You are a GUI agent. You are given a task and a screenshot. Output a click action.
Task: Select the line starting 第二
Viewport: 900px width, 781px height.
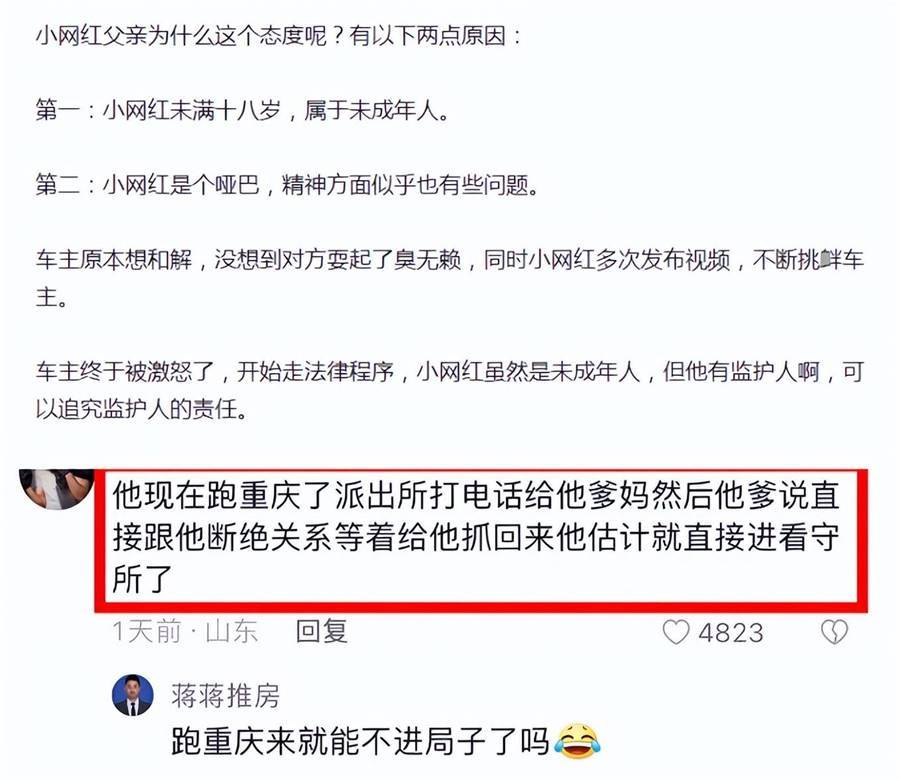(x=287, y=184)
